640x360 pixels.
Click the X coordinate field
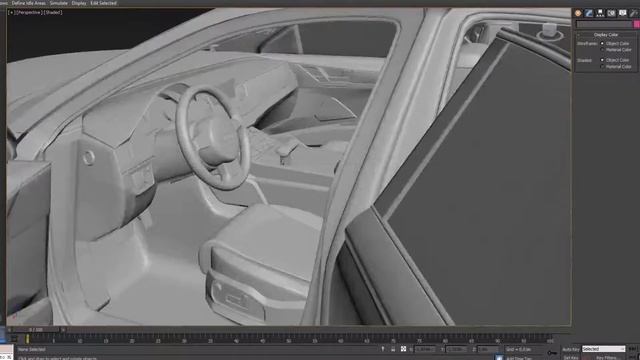point(425,349)
